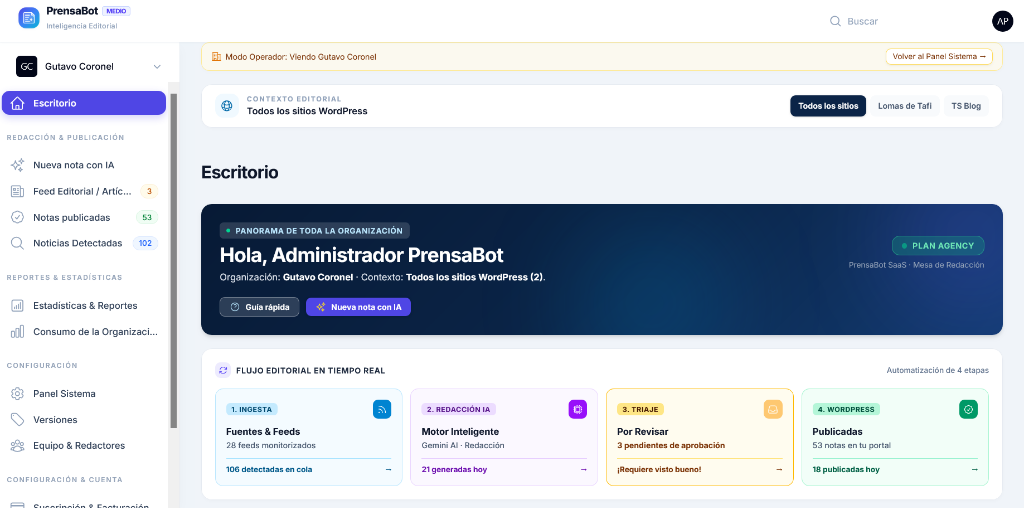Click Automatización de 4 etapas text

[x=937, y=370]
